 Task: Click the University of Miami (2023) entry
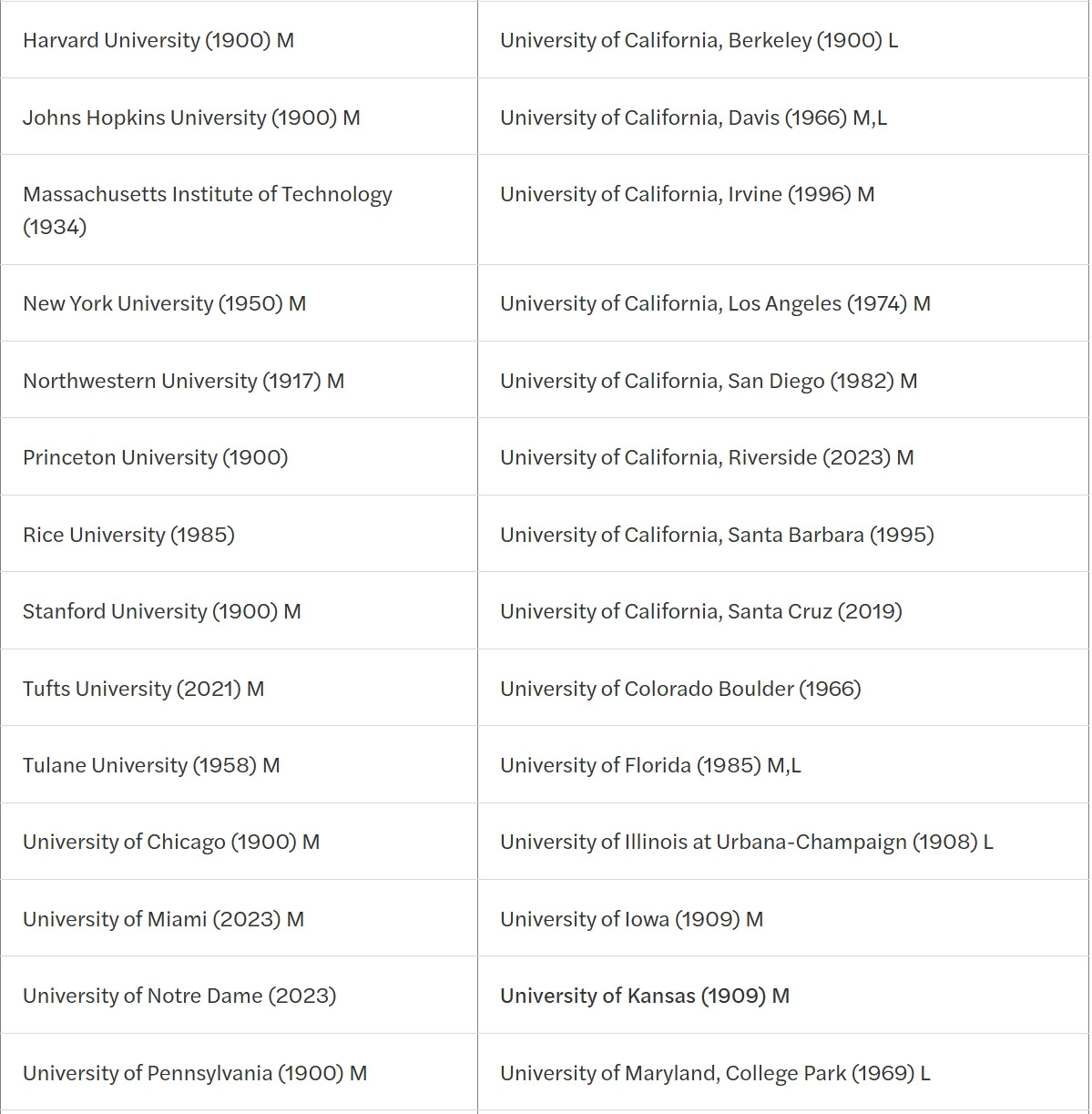[163, 919]
